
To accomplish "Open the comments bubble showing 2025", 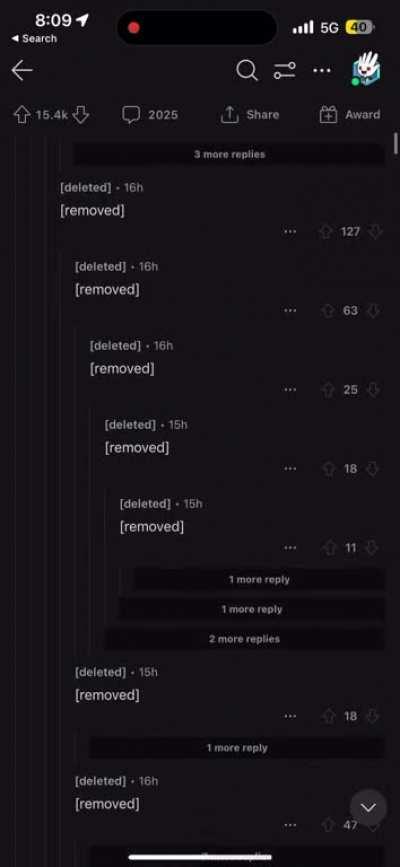I will point(150,115).
